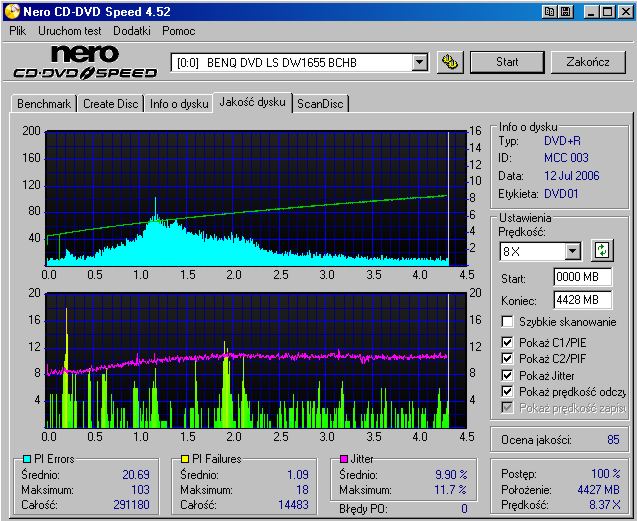Click PI Errors average 20.69
This screenshot has height=521, width=637.
click(136, 475)
